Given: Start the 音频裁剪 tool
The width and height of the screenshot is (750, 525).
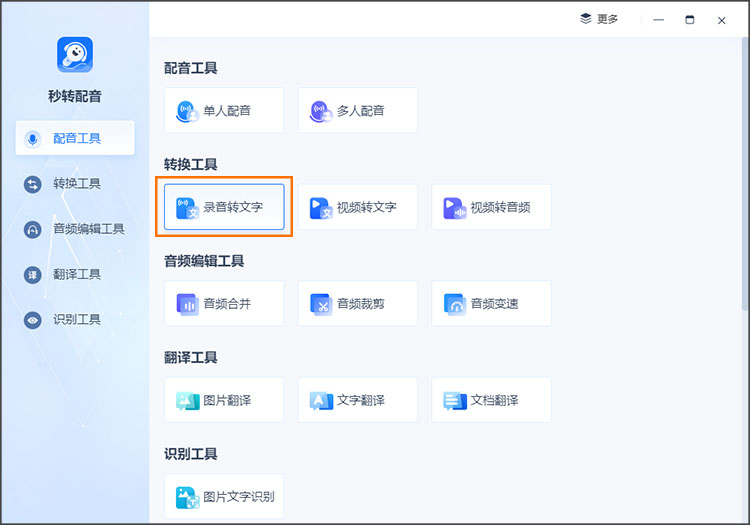Looking at the screenshot, I should pos(358,304).
